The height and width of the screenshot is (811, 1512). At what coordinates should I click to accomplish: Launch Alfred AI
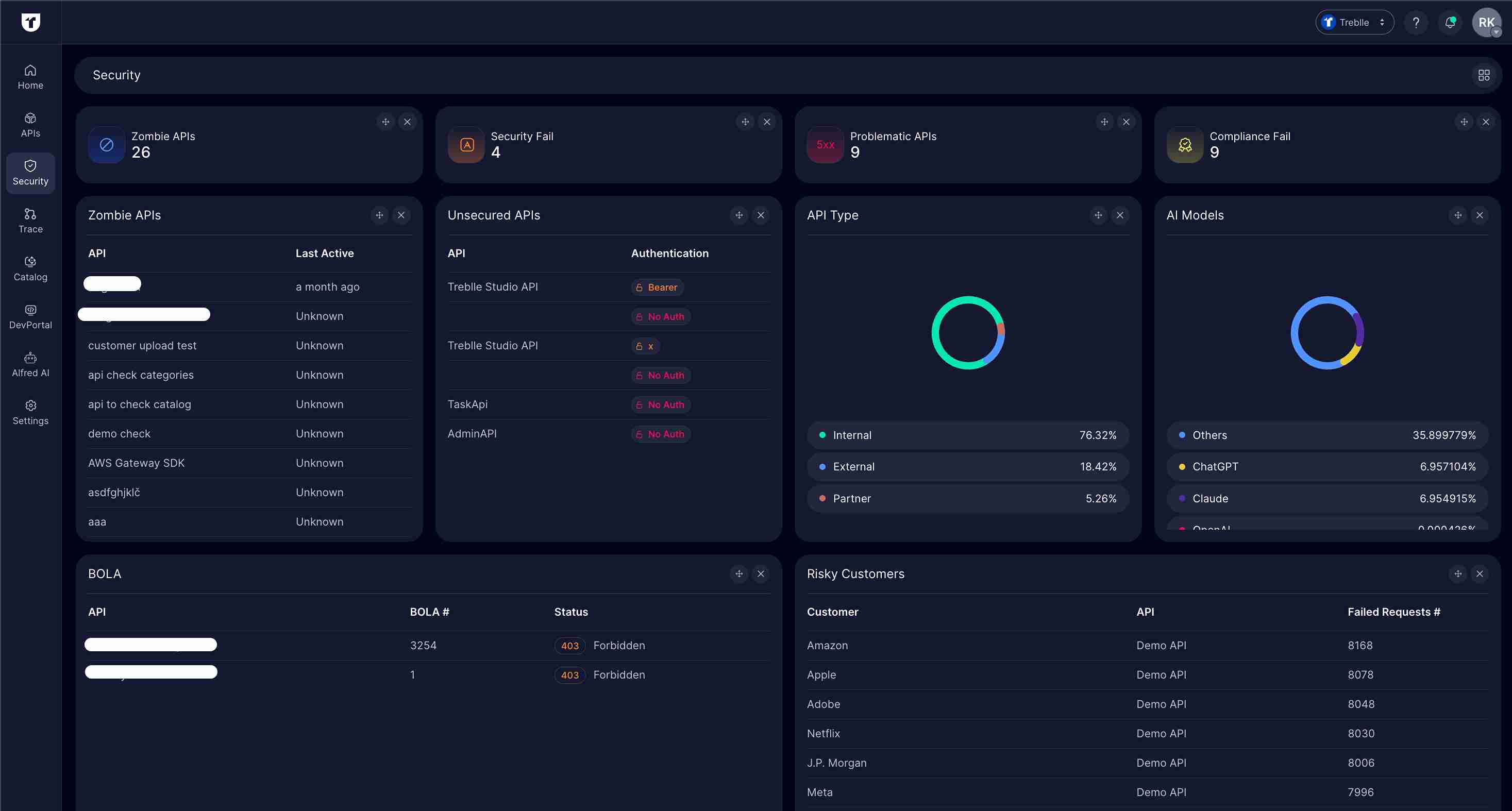pyautogui.click(x=30, y=364)
